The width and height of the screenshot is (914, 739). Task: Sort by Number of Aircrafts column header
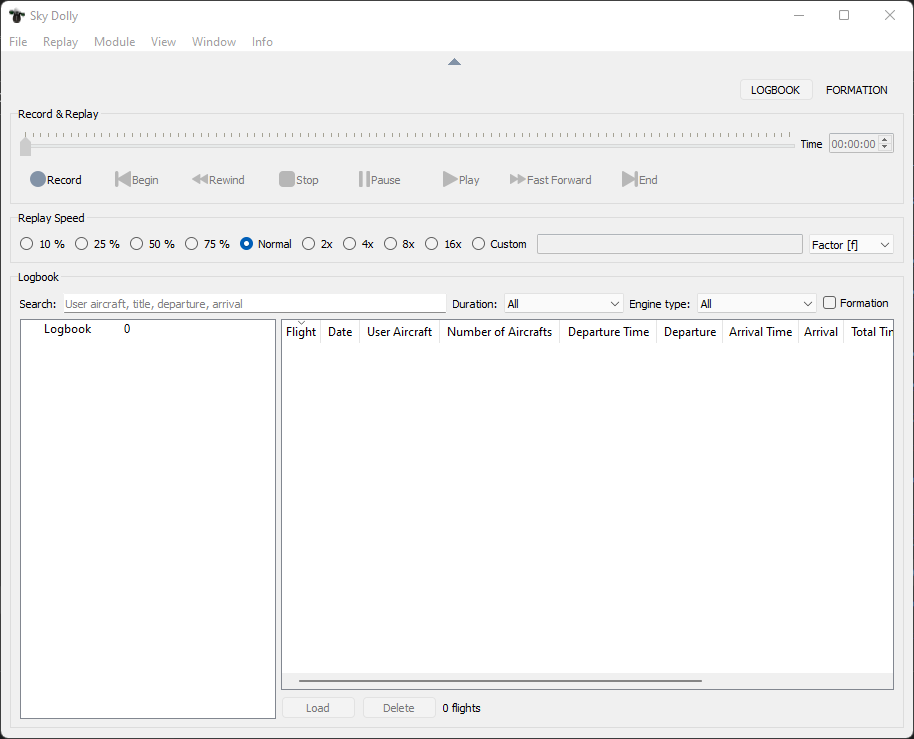(500, 332)
